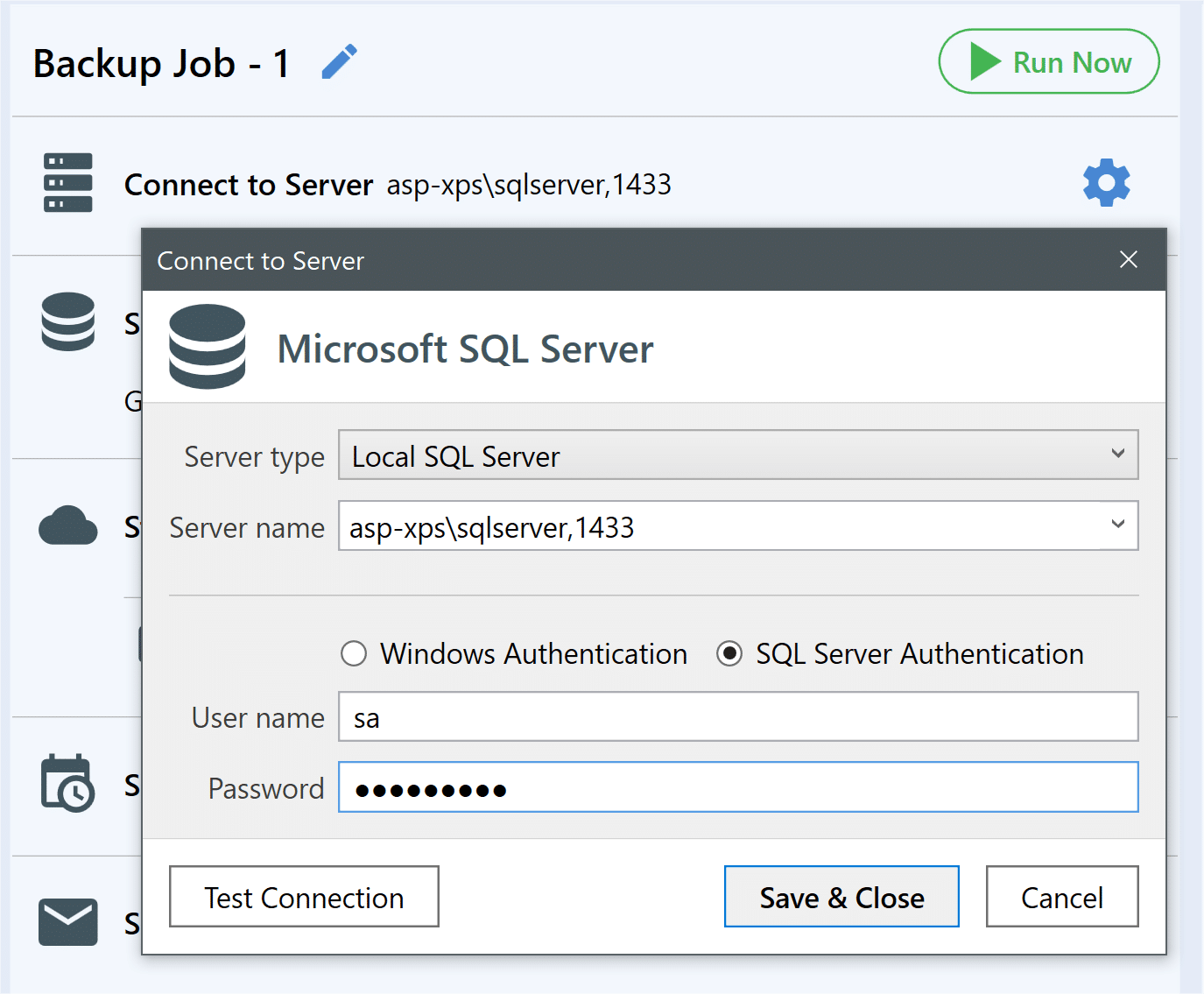Screen dimensions: 1204x994
Task: Click the database stack icon in the left sidebar
Action: 68,321
